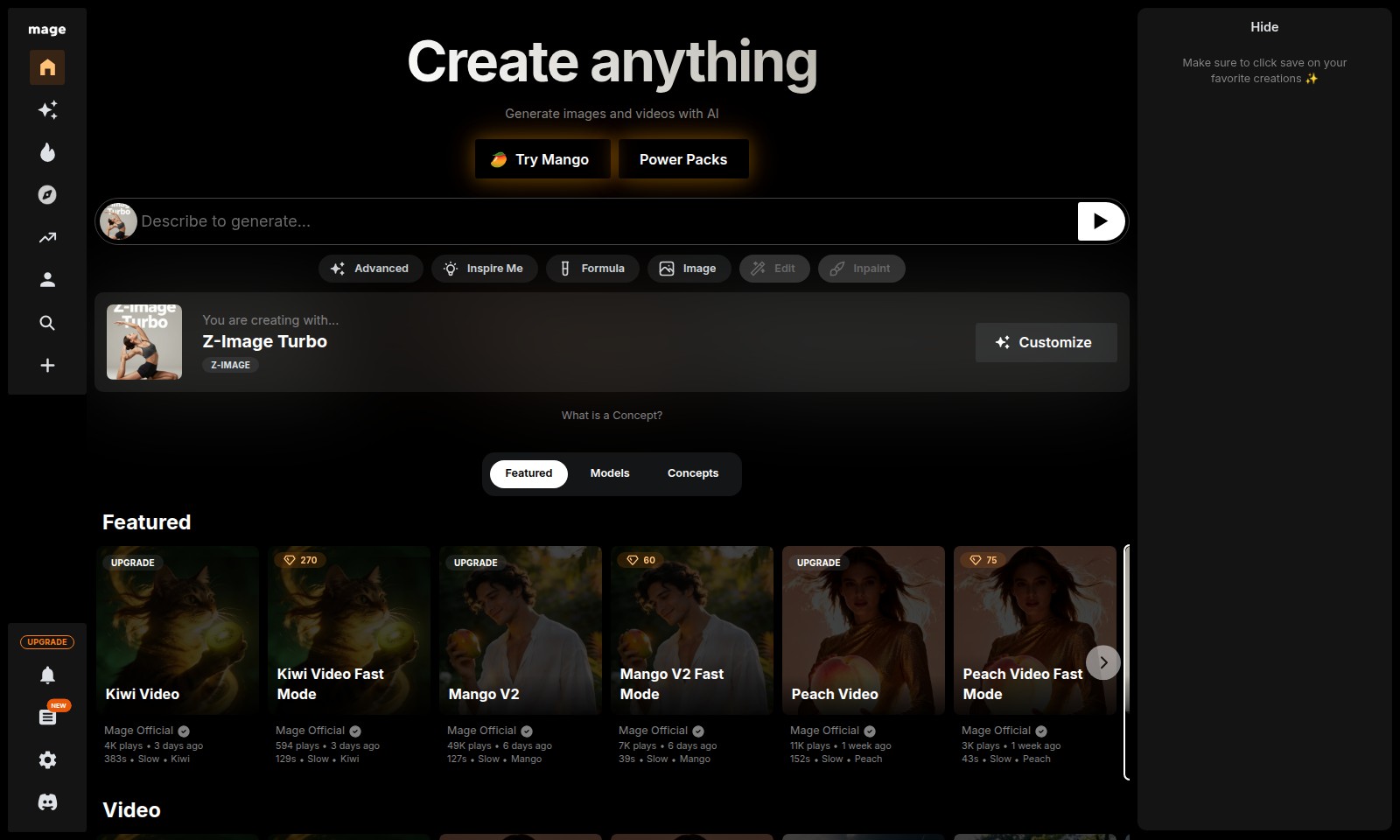Click the generate play button
Image resolution: width=1400 pixels, height=840 pixels.
tap(1101, 221)
